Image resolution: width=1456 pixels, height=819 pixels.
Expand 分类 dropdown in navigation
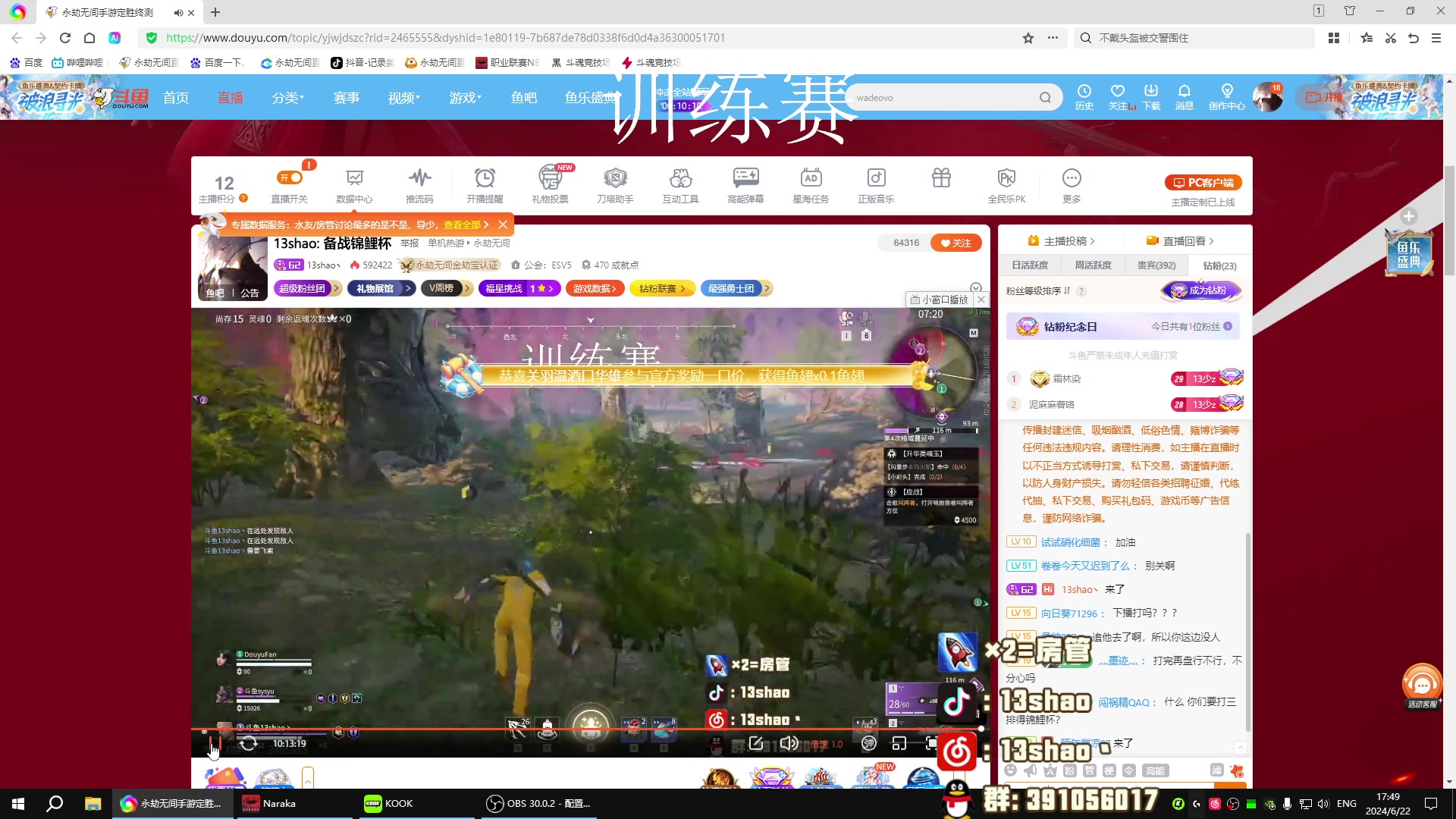coord(288,98)
